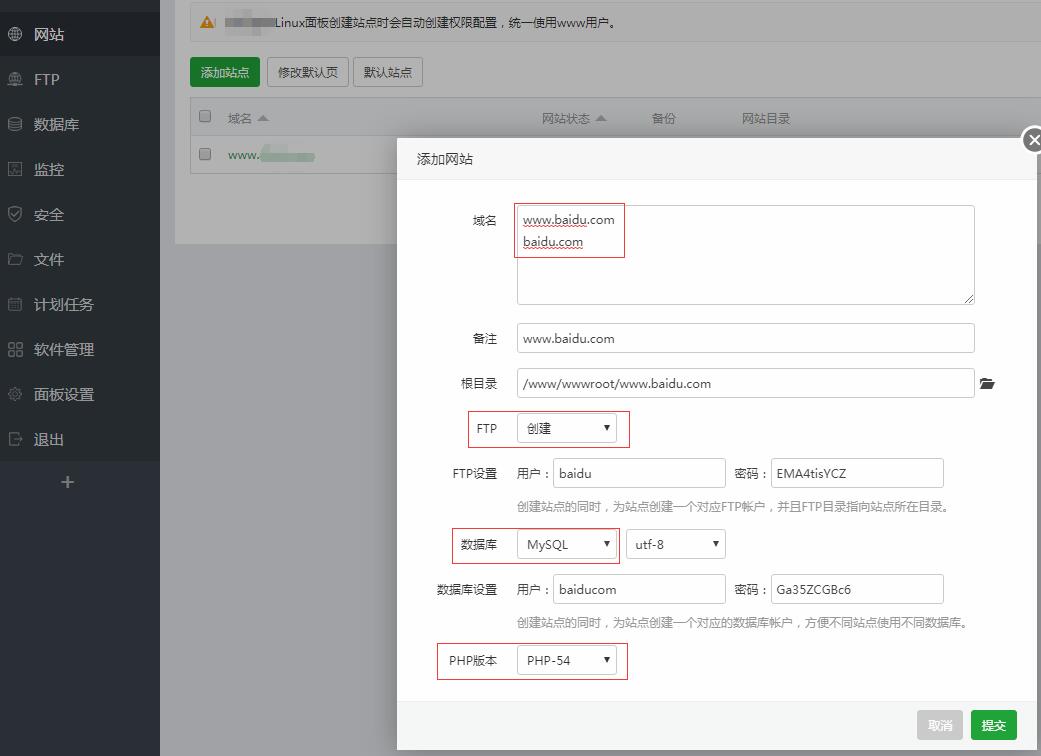Click the gear icon for 面板设置
This screenshot has width=1041, height=756.
tap(15, 394)
